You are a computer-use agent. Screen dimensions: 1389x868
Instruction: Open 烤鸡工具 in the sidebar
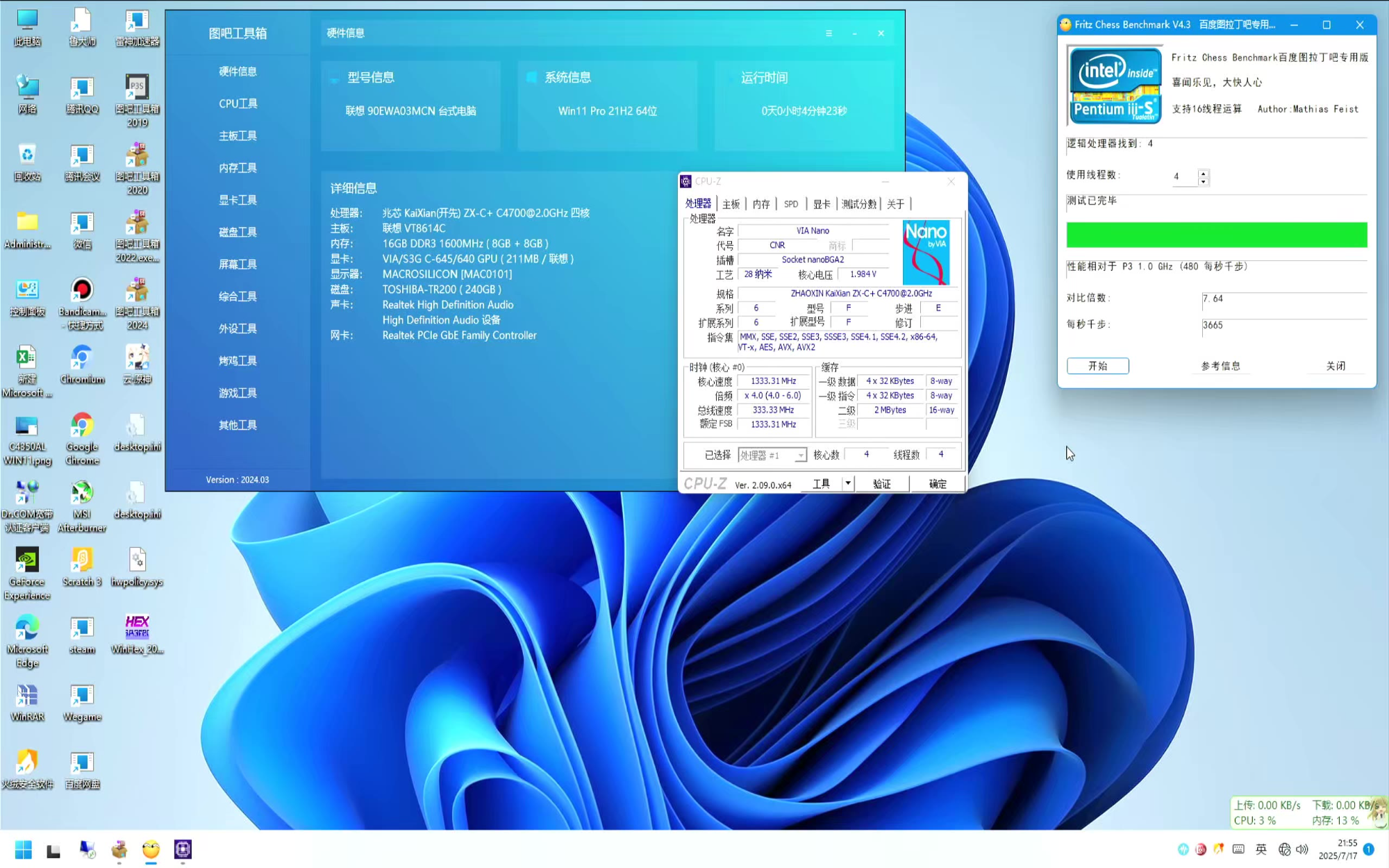click(238, 360)
